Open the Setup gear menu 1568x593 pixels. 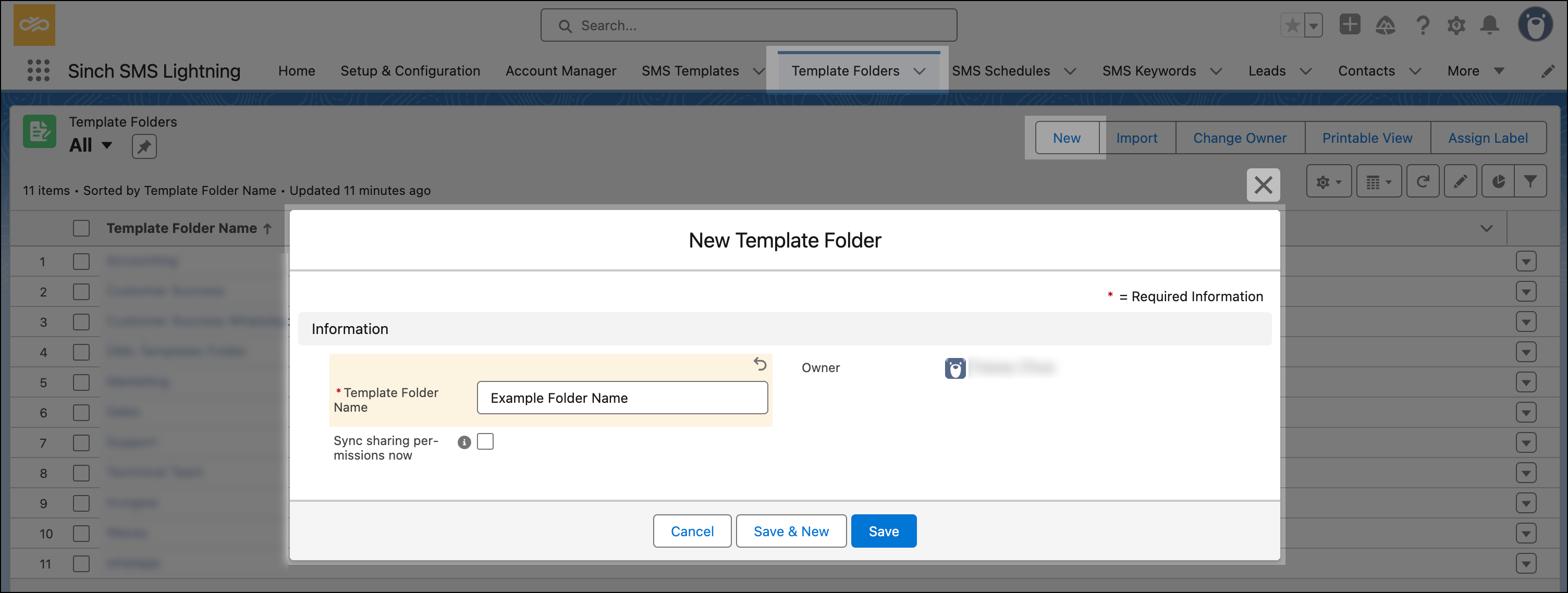tap(1456, 25)
